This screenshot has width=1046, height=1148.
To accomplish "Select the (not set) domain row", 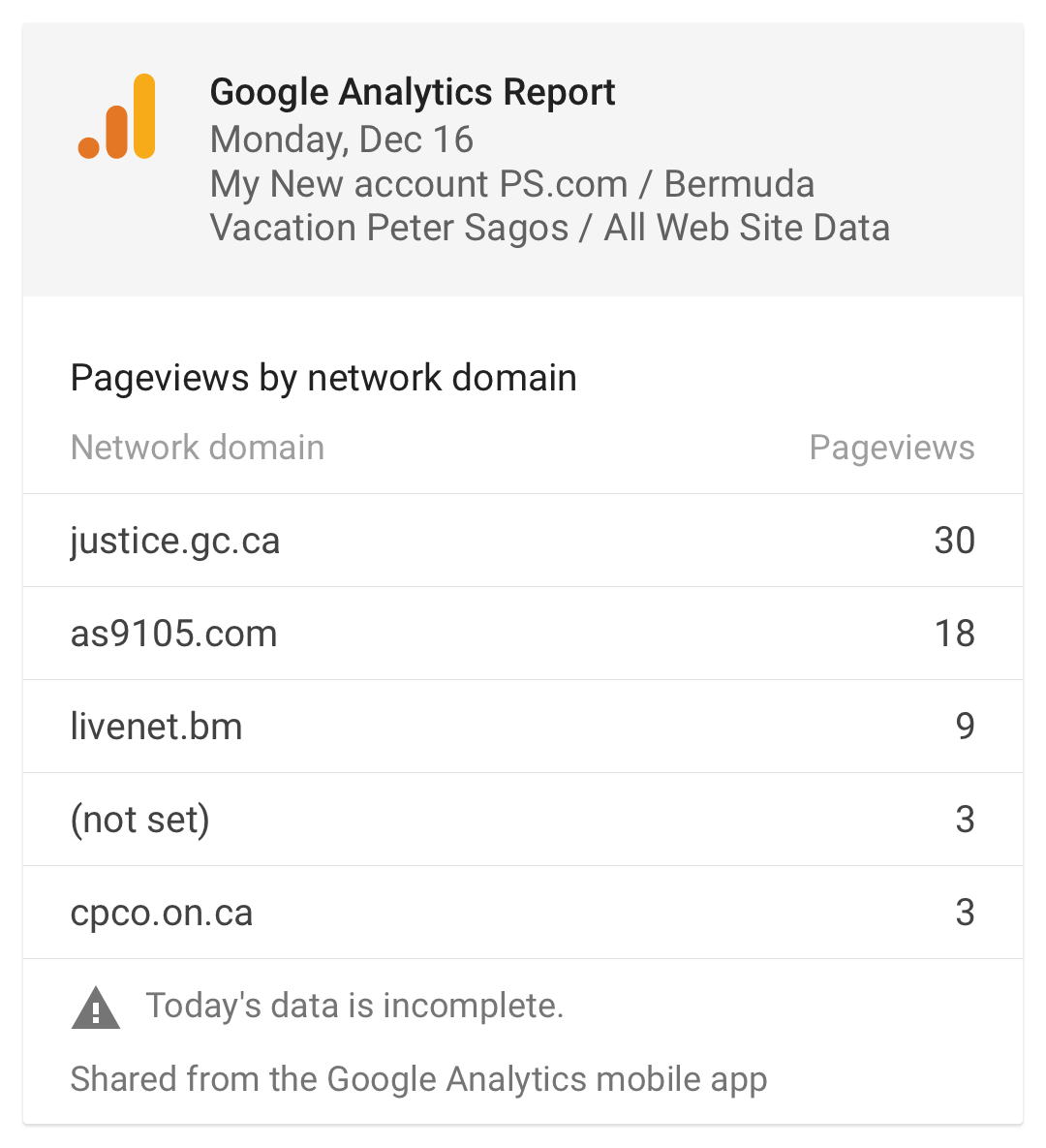I will click(523, 820).
